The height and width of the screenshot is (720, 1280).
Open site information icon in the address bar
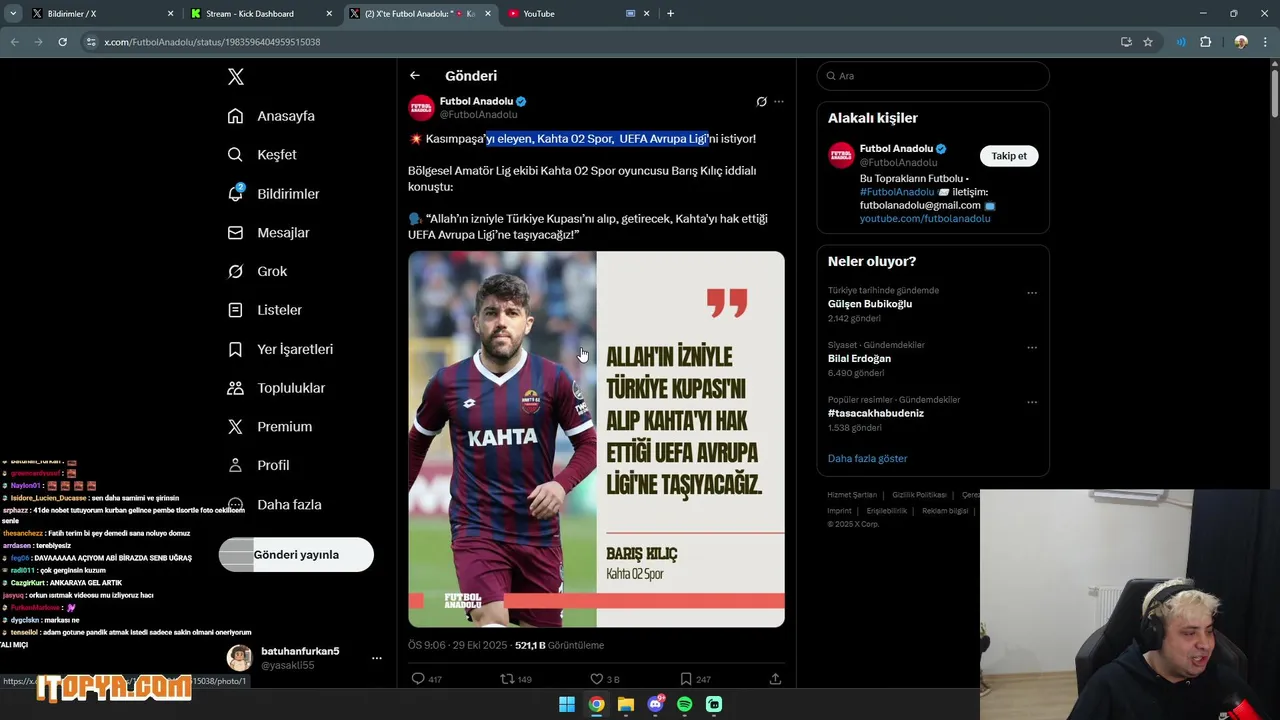pos(91,42)
